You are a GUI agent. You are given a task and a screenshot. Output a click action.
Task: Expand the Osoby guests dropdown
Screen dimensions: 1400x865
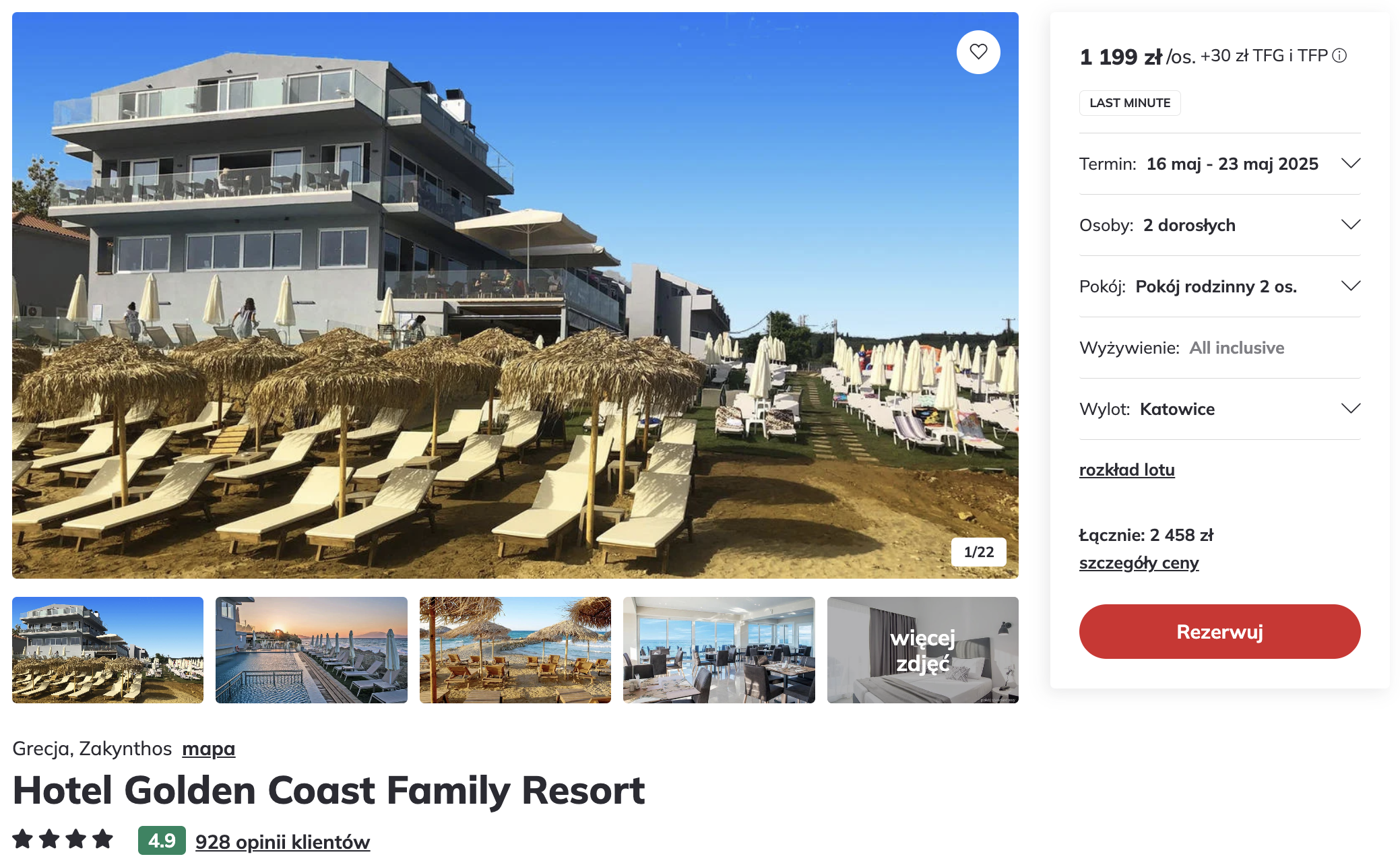(1219, 225)
